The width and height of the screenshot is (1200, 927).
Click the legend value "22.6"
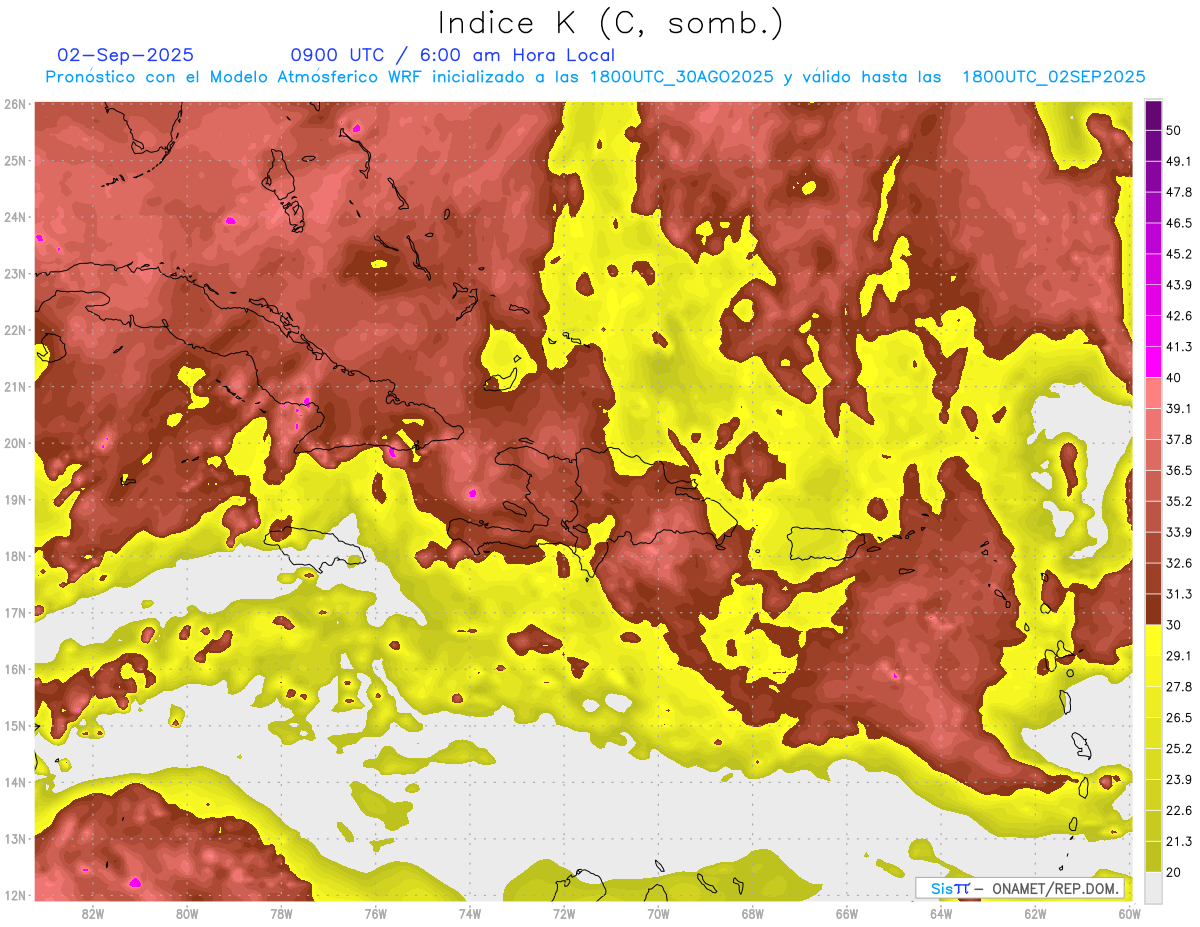point(1179,810)
